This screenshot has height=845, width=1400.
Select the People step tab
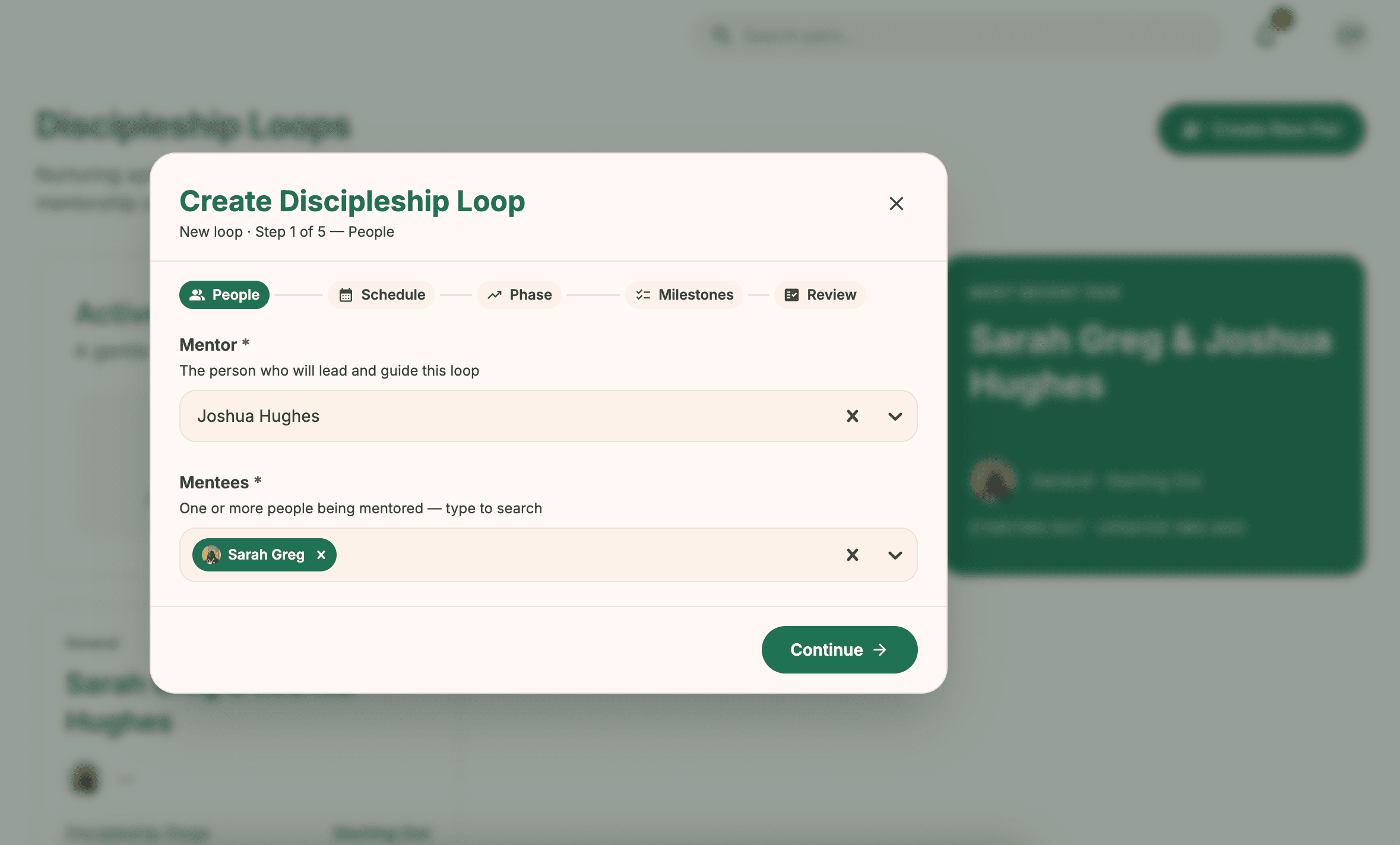224,295
